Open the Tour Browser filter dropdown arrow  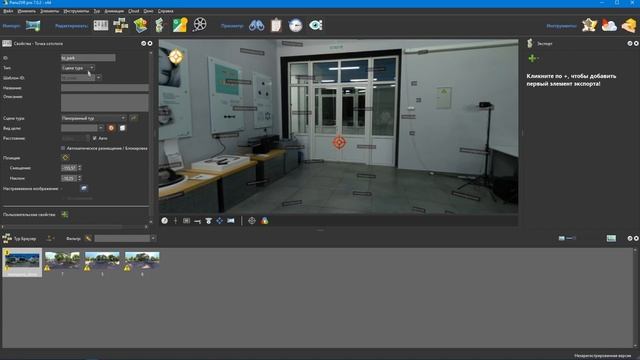[x=153, y=238]
